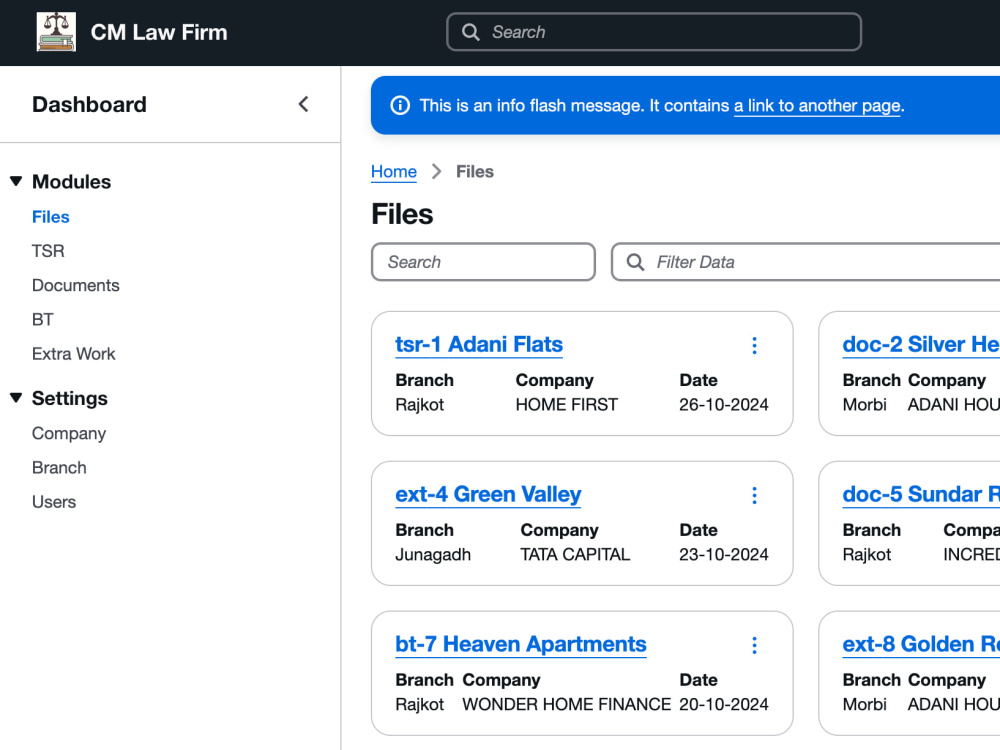Image resolution: width=1000 pixels, height=750 pixels.
Task: Click the HOME FIRST company value
Action: click(566, 405)
